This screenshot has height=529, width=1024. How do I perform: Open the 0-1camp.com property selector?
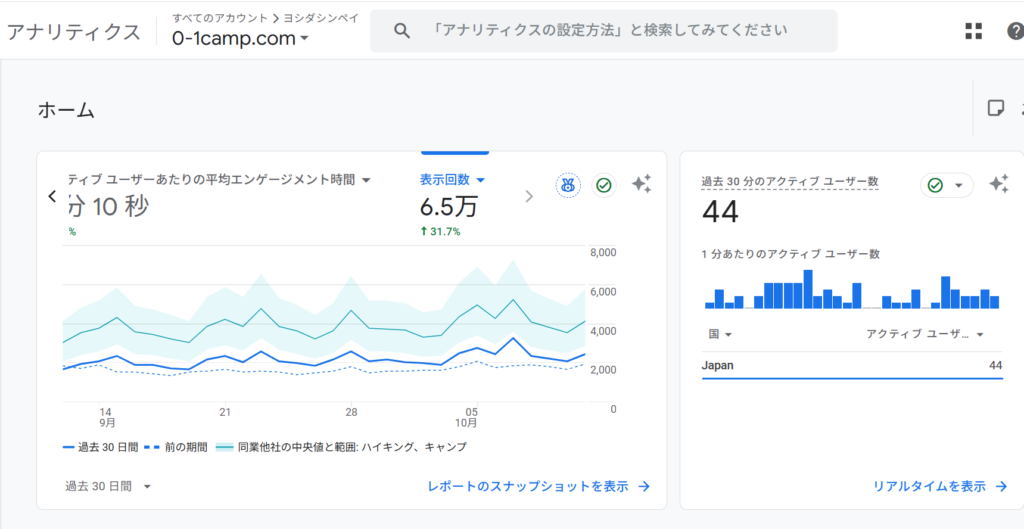240,39
